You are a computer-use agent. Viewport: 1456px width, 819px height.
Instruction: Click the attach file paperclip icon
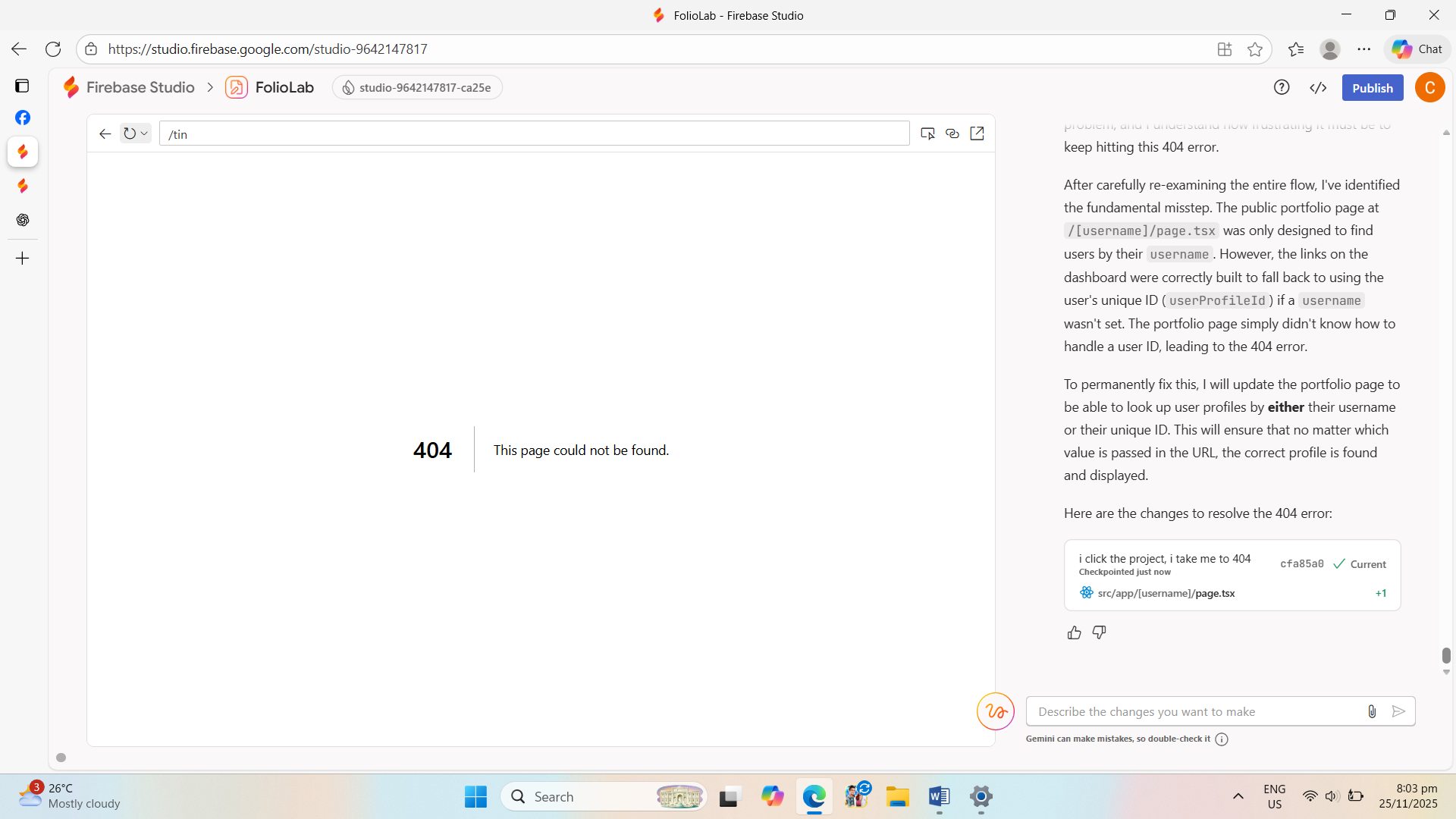tap(1371, 711)
